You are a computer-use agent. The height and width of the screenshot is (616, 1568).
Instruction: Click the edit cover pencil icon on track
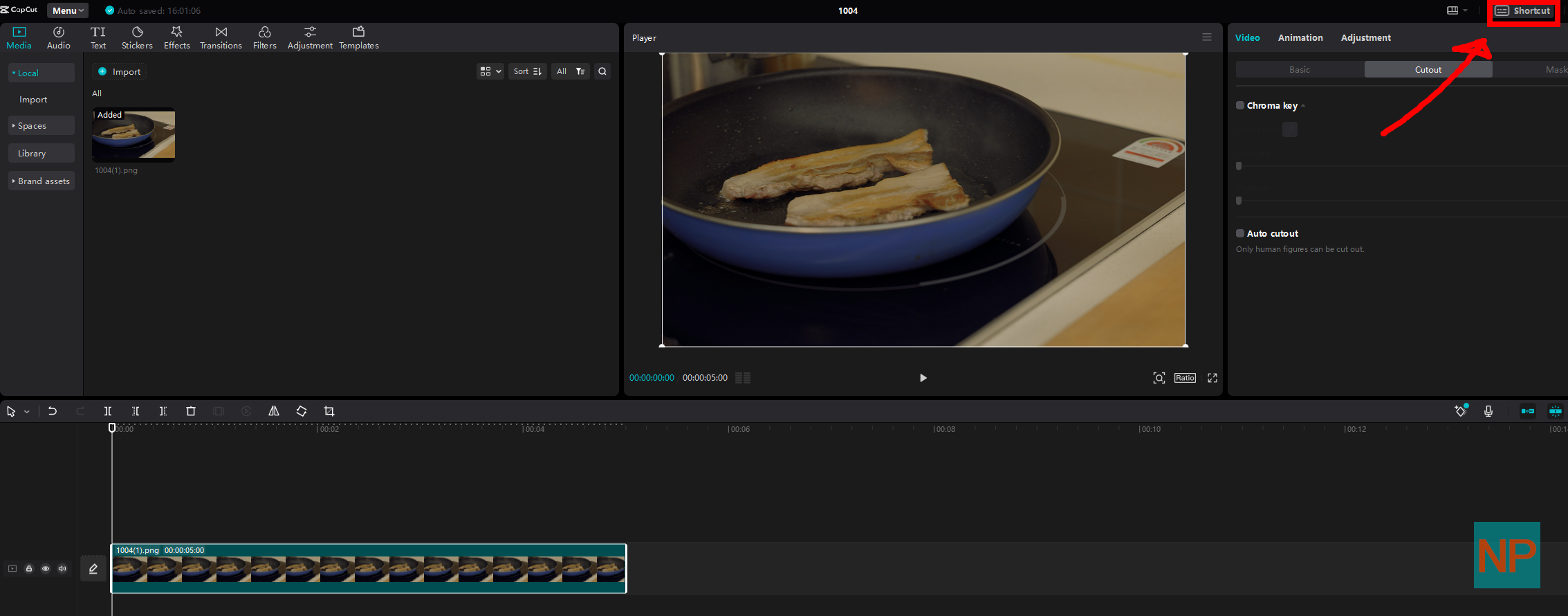click(x=93, y=569)
